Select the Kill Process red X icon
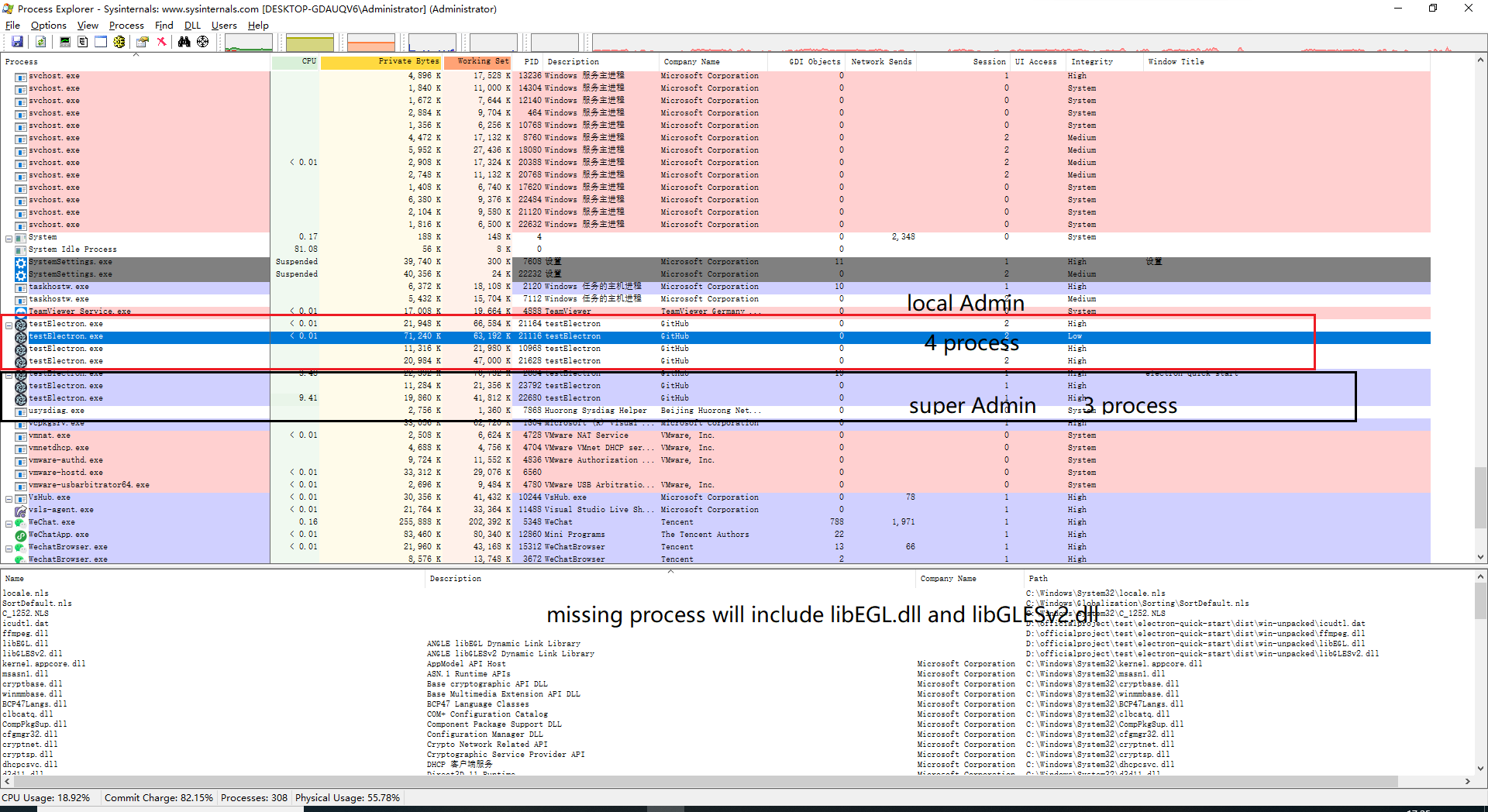Screen dimensions: 1488x812 coord(162,42)
